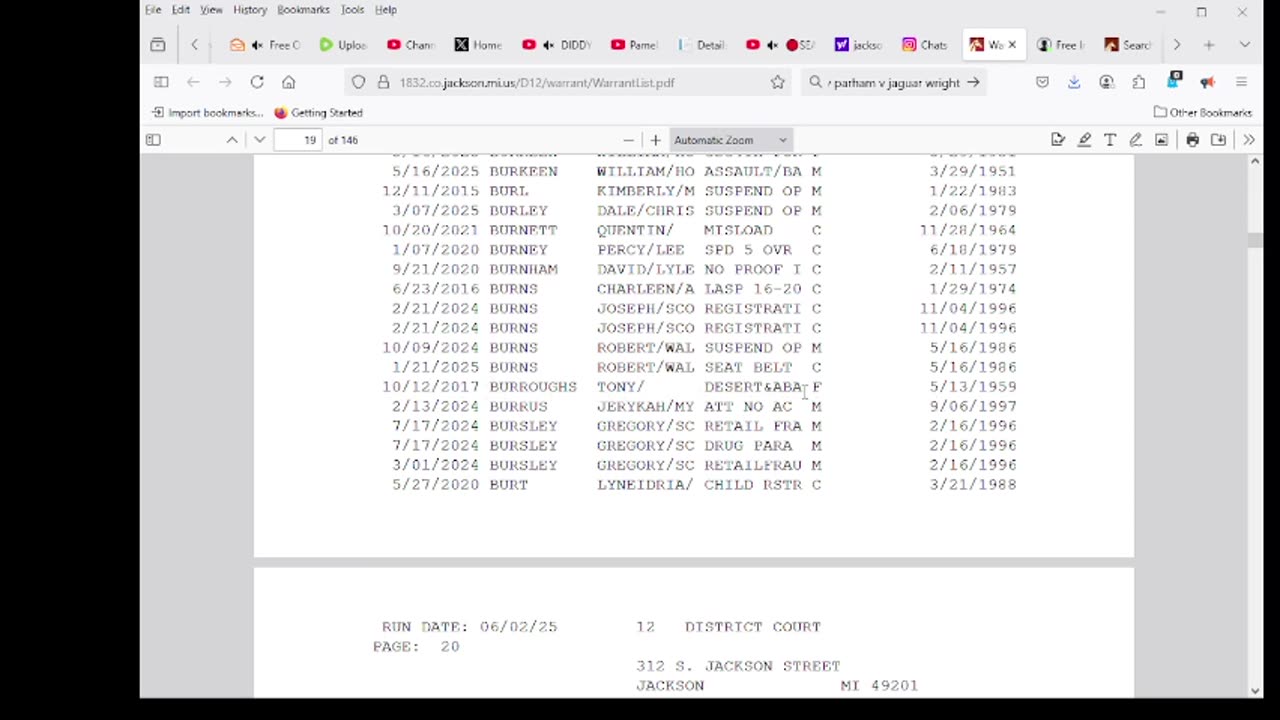Open the Firefox application menu
This screenshot has width=1280, height=720.
1241,83
